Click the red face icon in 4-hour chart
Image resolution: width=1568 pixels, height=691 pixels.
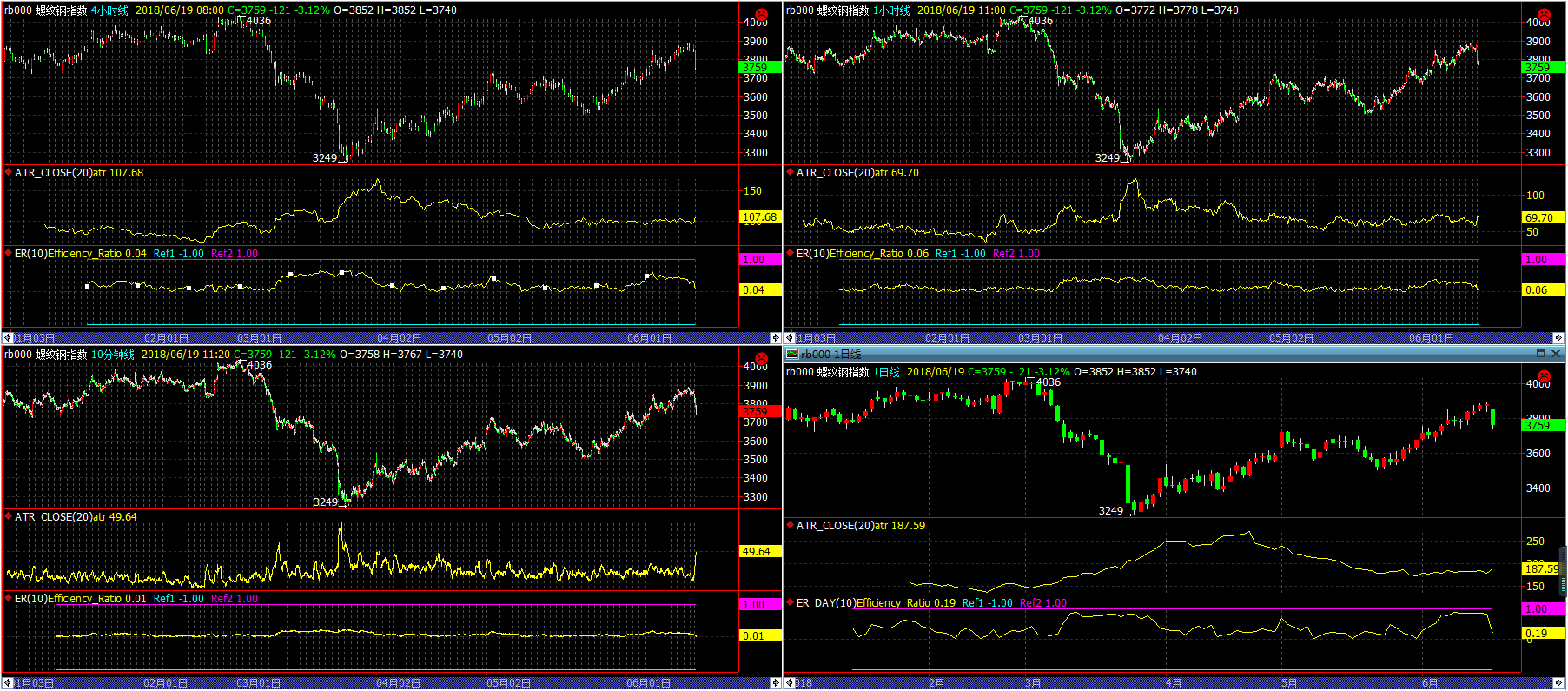pyautogui.click(x=762, y=15)
